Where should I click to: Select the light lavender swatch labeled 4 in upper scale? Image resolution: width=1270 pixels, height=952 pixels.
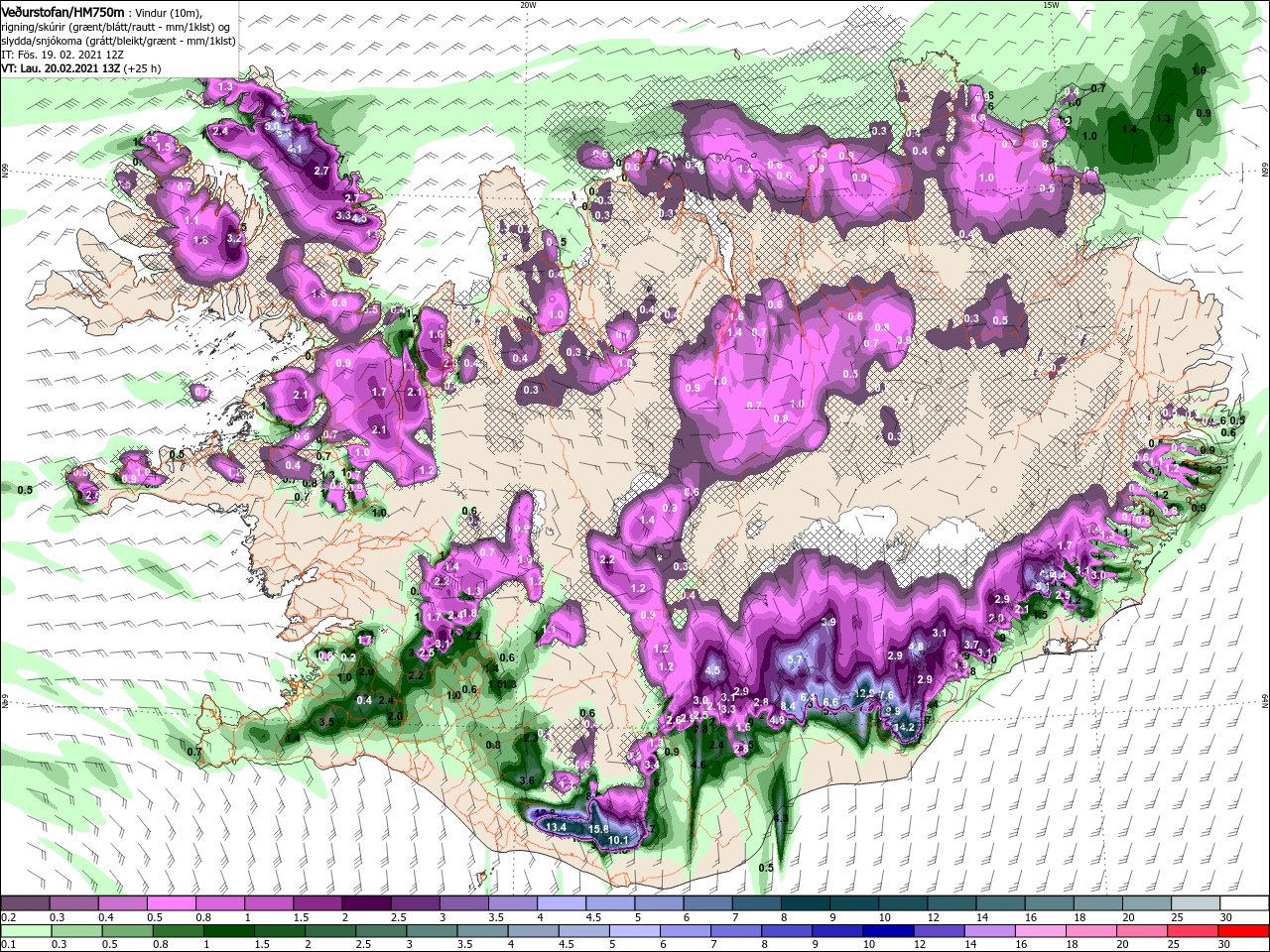click(561, 903)
